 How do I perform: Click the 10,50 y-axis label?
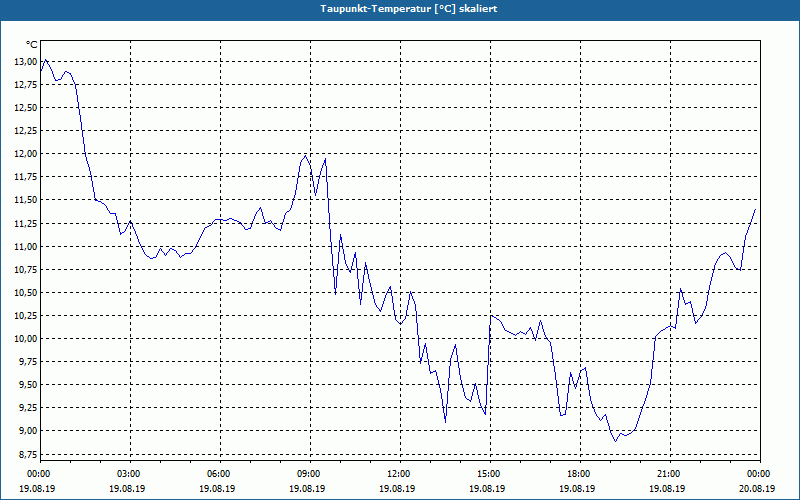click(27, 292)
